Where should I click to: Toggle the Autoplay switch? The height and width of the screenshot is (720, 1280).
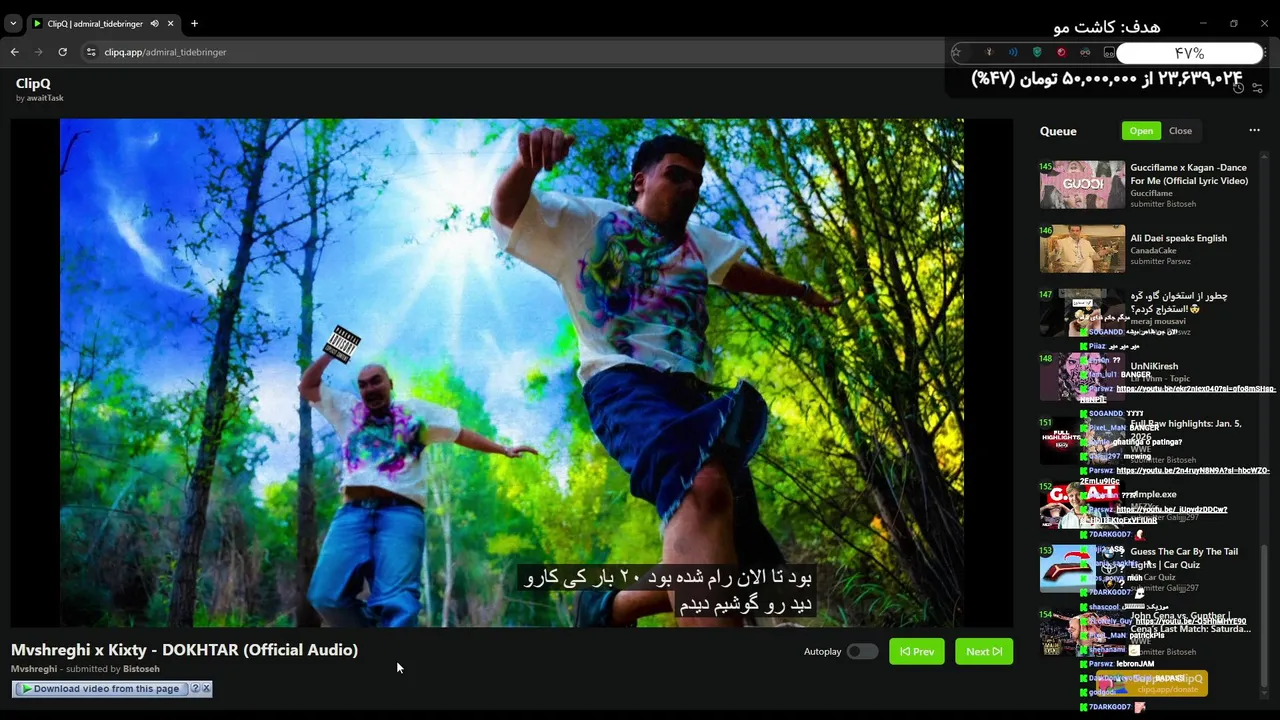pos(861,651)
